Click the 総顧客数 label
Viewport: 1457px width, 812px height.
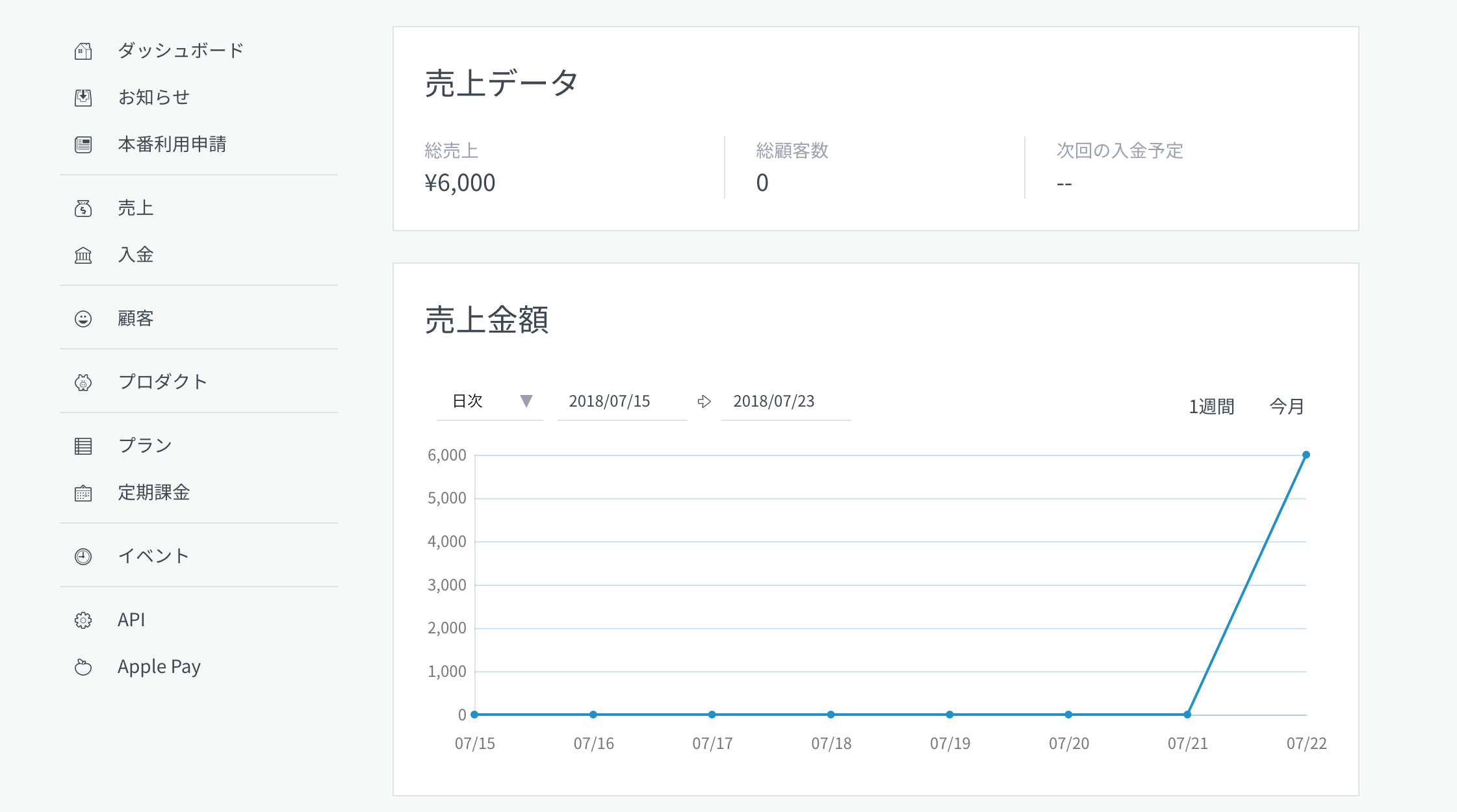792,151
